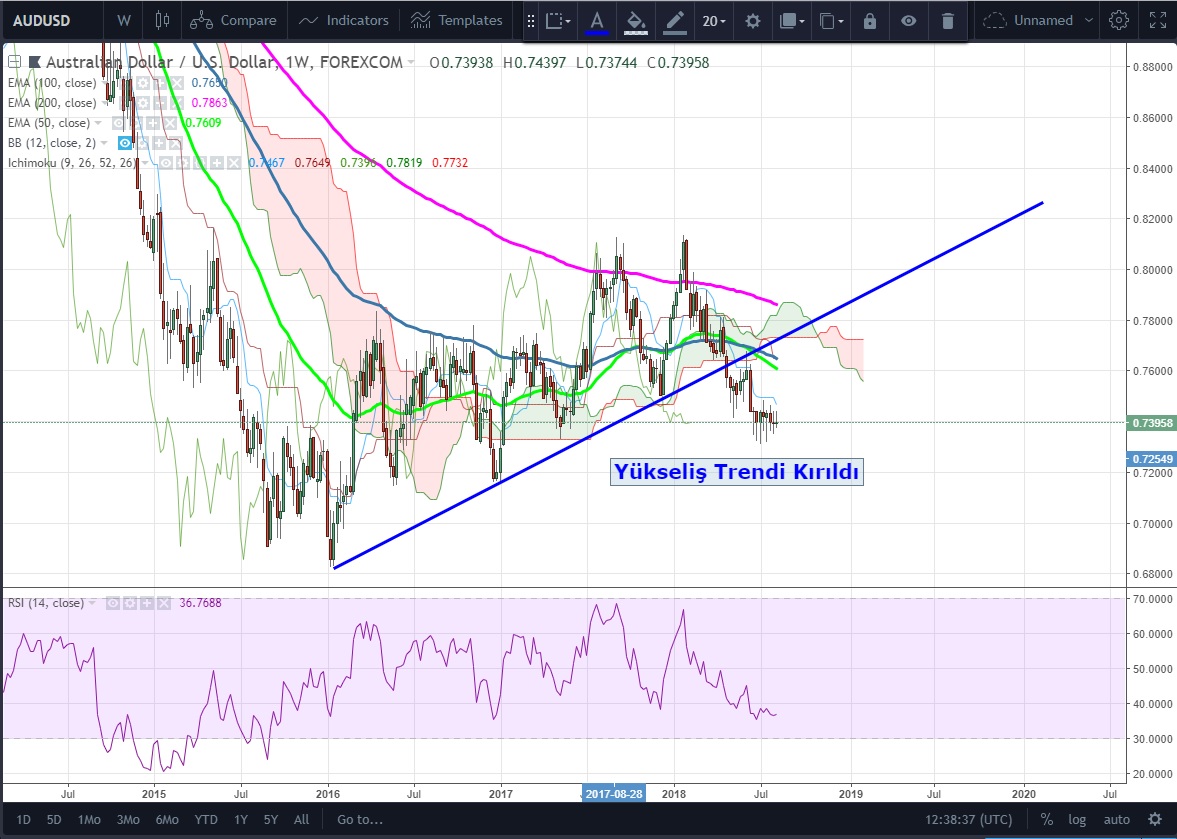1177x839 pixels.
Task: Select the 1Y time range
Action: (x=240, y=820)
